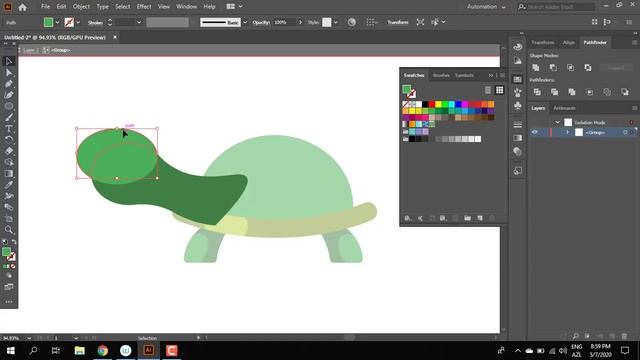Select the Paintbrush tool
The image size is (640, 360).
click(x=9, y=118)
